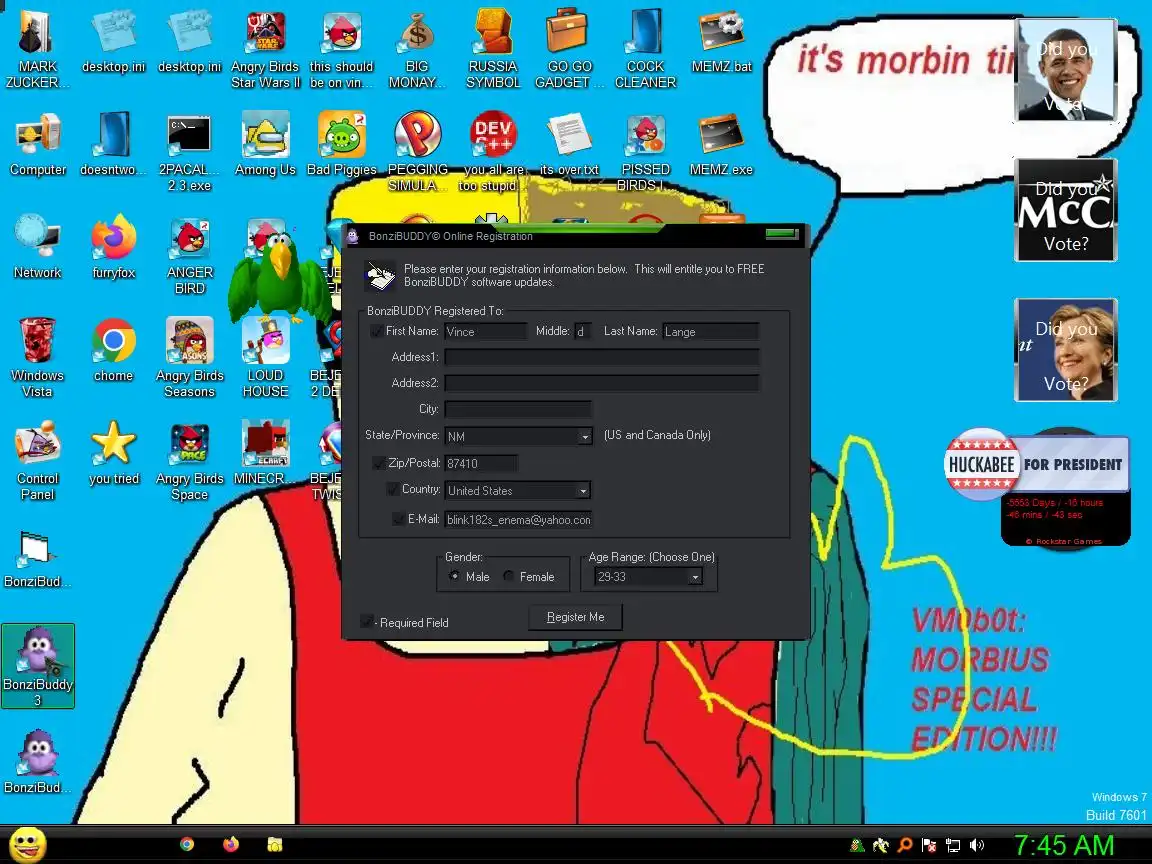Screen dimensions: 1152x864
Task: Click the Obama 'Did you Vote?' gadget
Action: pos(1065,71)
